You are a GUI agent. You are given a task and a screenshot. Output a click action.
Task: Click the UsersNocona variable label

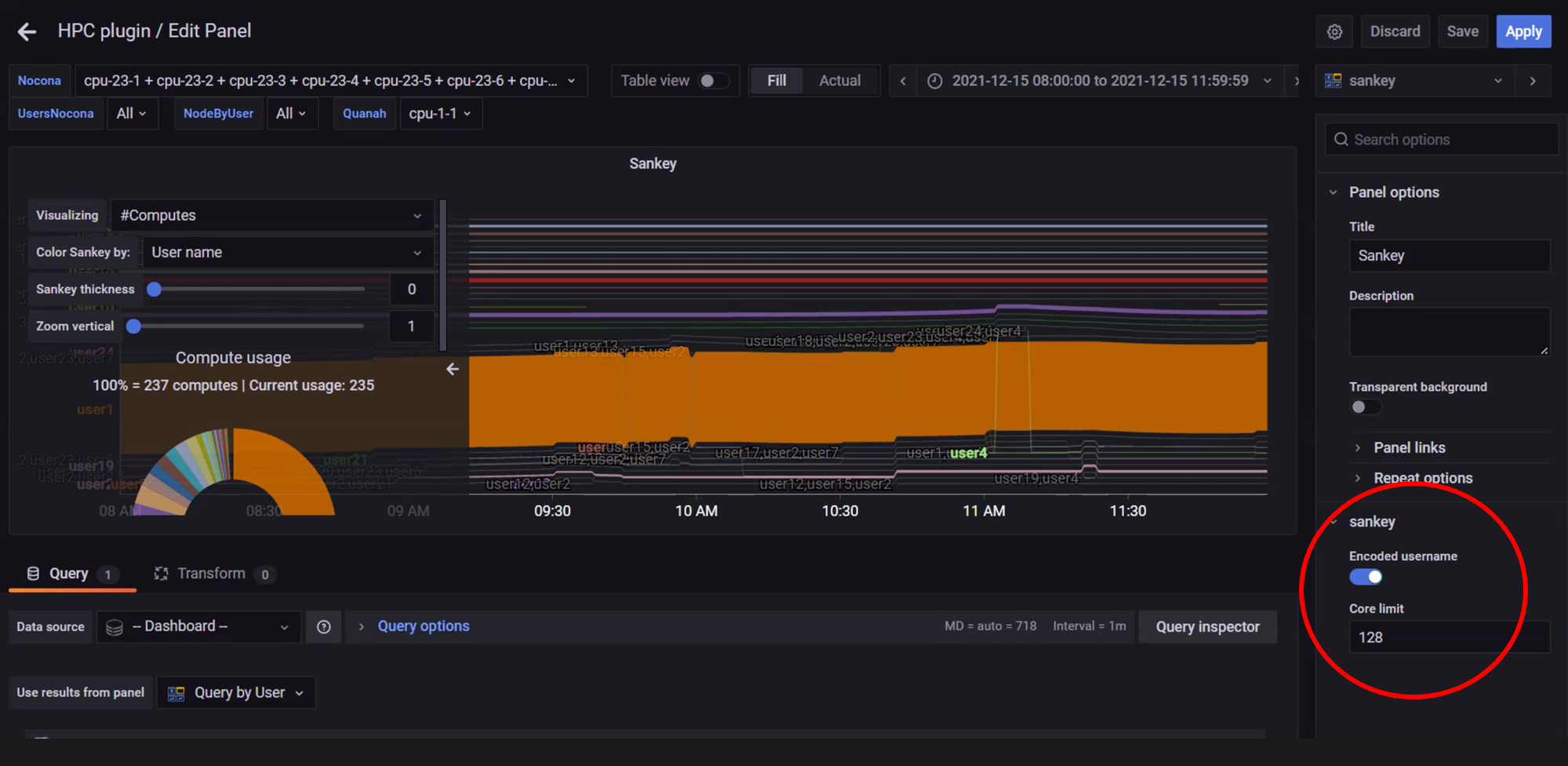coord(56,114)
